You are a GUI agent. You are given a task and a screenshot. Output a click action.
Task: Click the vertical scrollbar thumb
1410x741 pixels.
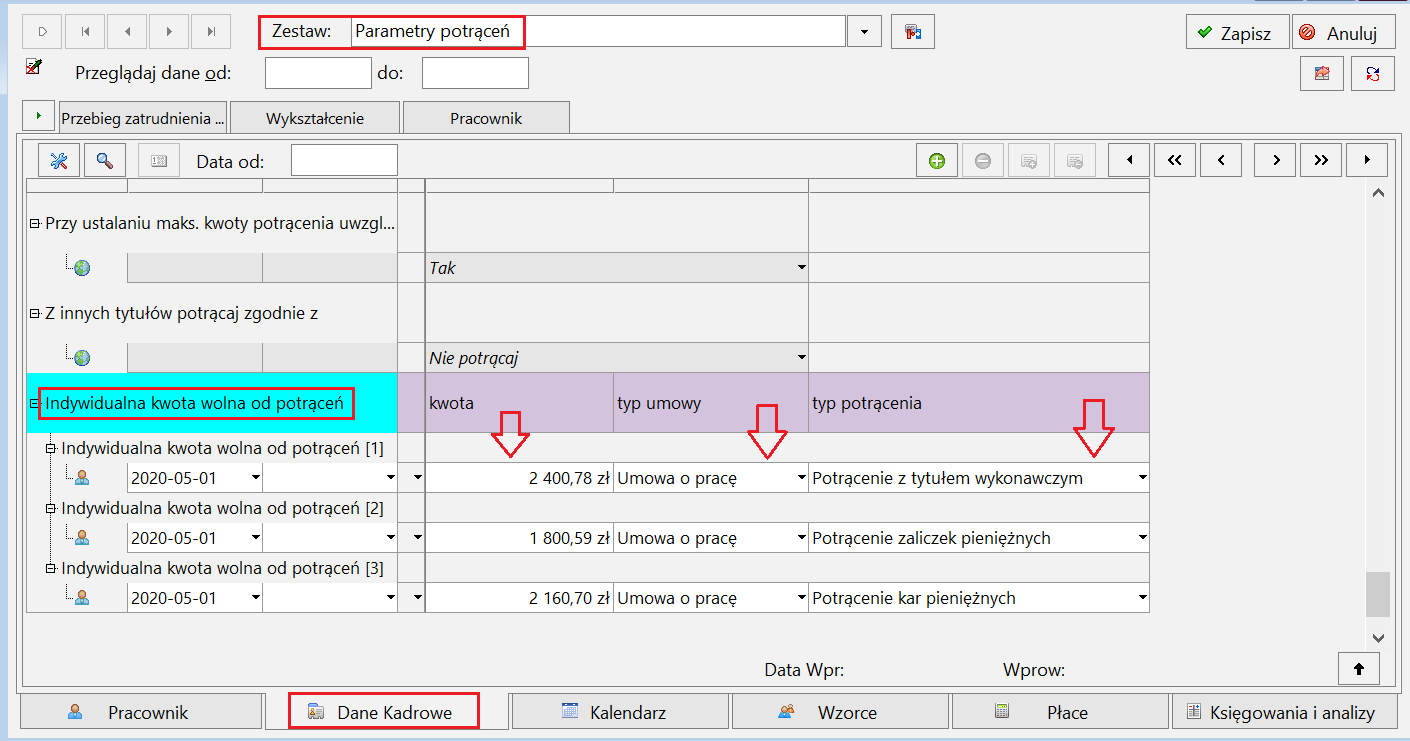pyautogui.click(x=1378, y=594)
